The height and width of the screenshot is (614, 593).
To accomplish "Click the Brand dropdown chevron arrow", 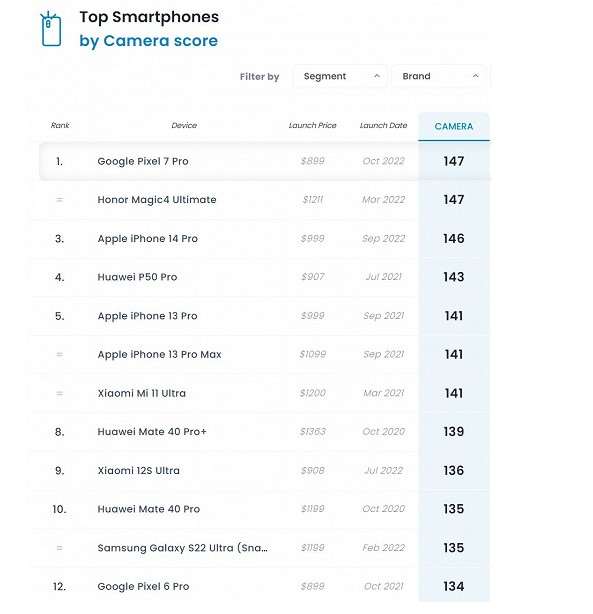I will 475,76.
